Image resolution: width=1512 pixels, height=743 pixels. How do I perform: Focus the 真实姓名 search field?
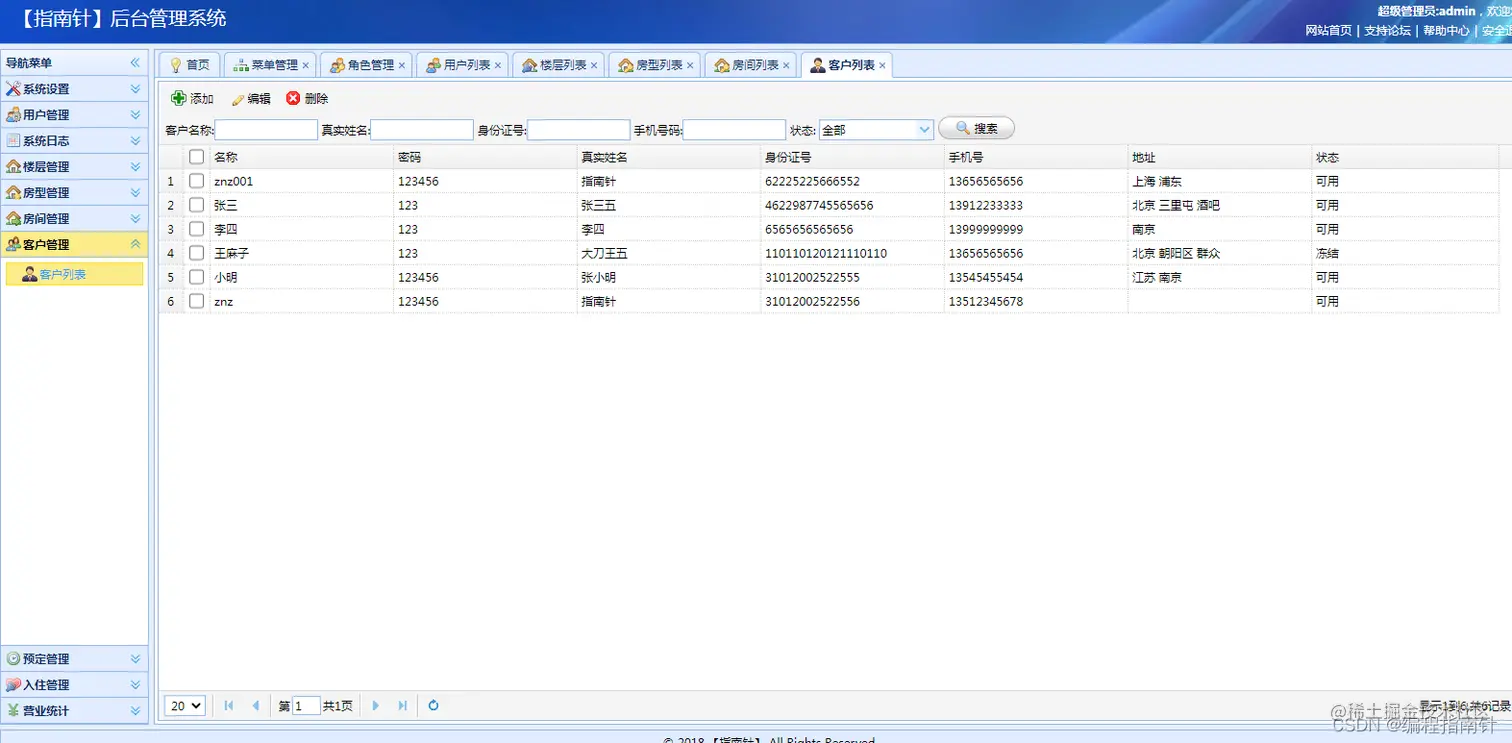(x=422, y=130)
